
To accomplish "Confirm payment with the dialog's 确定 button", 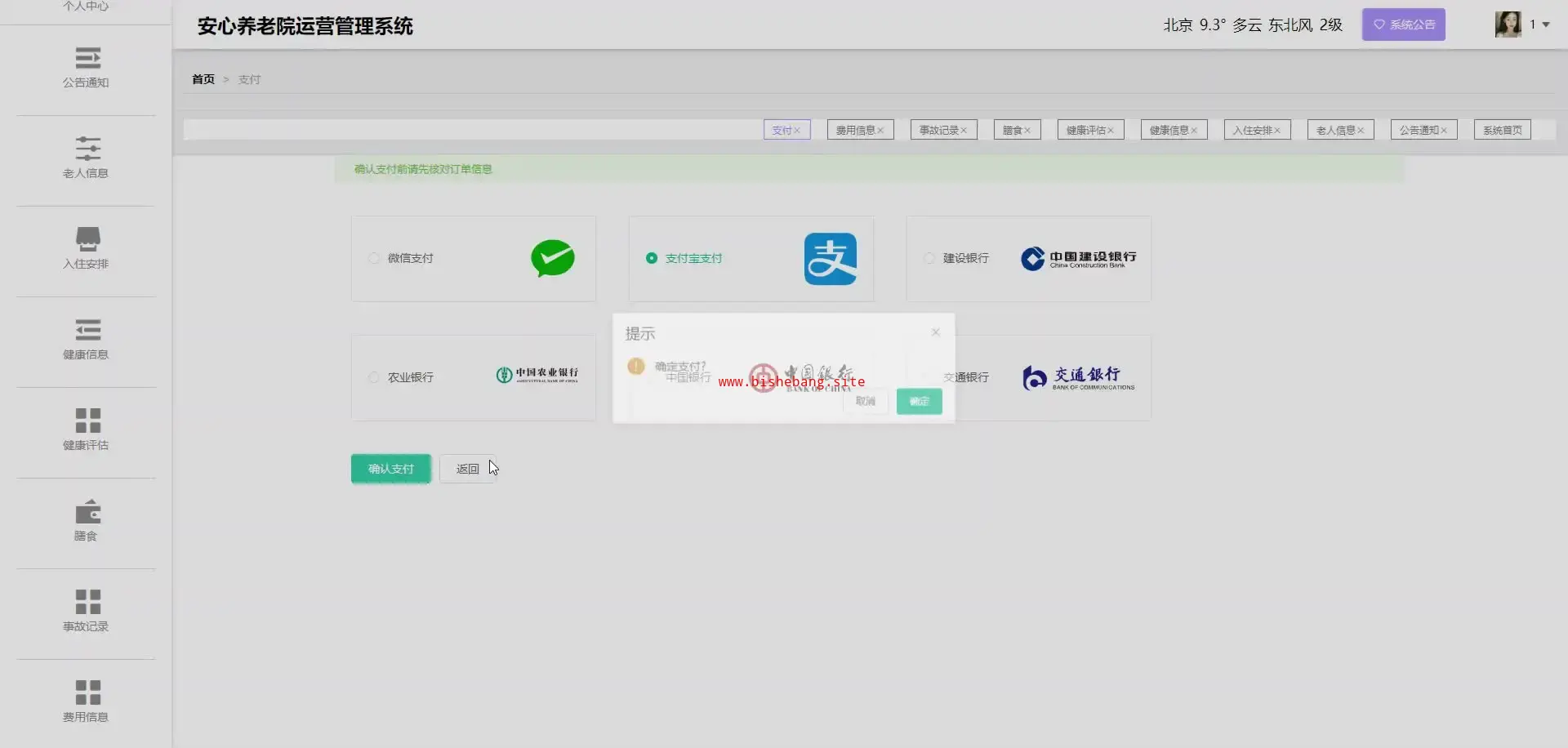I will click(920, 401).
